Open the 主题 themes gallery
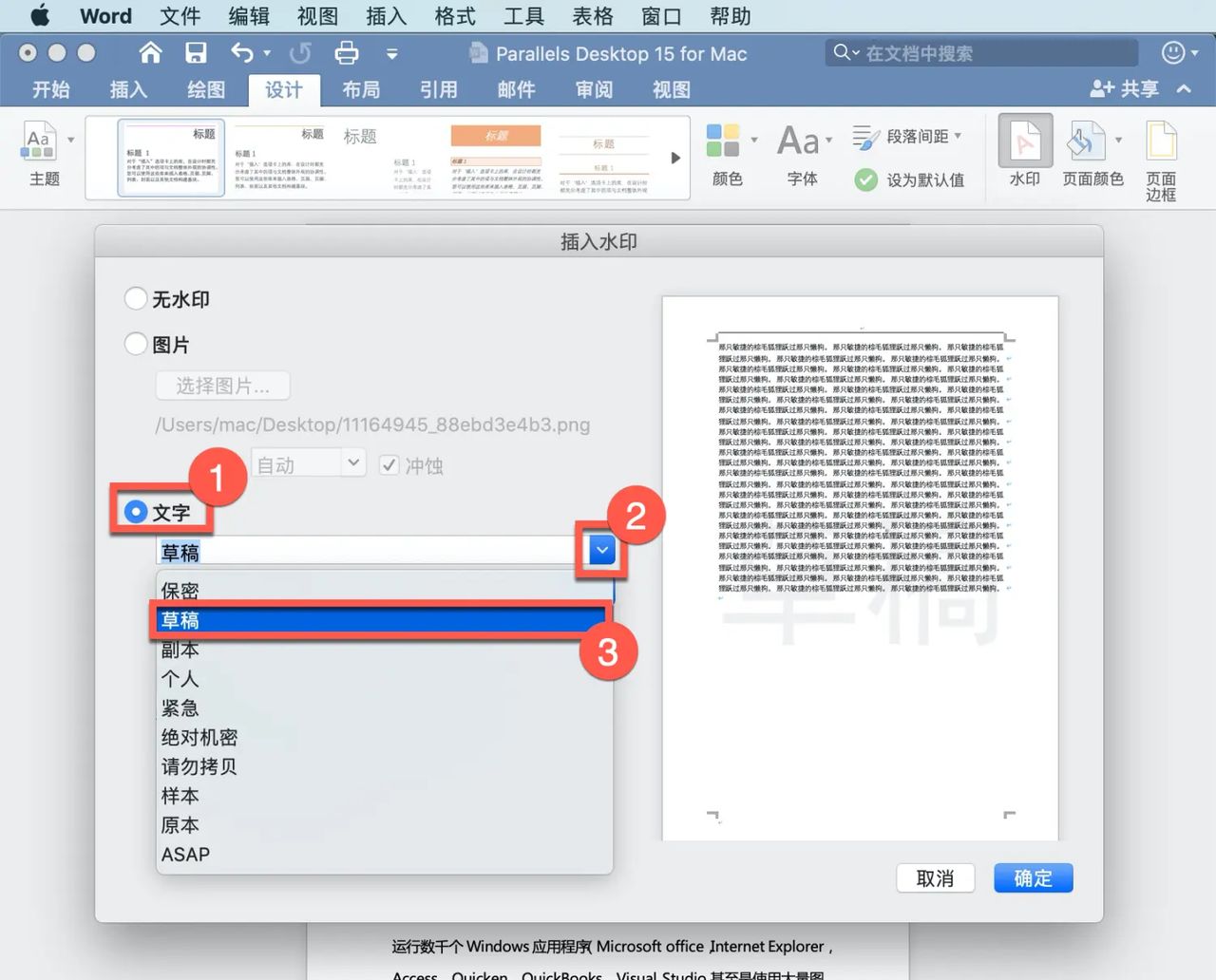 [x=42, y=152]
